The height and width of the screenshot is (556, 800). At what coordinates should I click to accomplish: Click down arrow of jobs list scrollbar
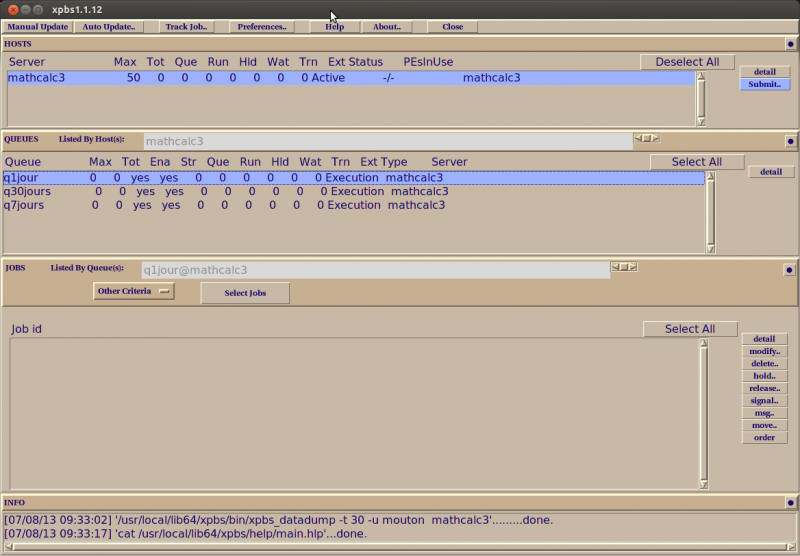click(x=704, y=484)
